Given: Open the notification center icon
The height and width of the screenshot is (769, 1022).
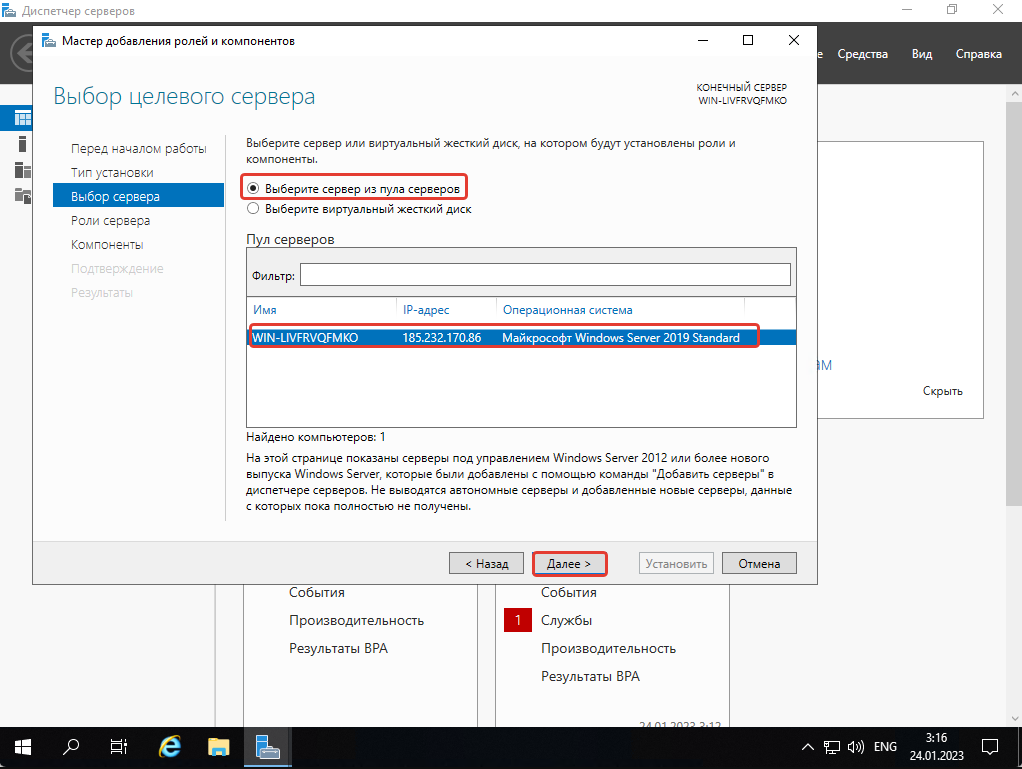Looking at the screenshot, I should click(x=989, y=746).
